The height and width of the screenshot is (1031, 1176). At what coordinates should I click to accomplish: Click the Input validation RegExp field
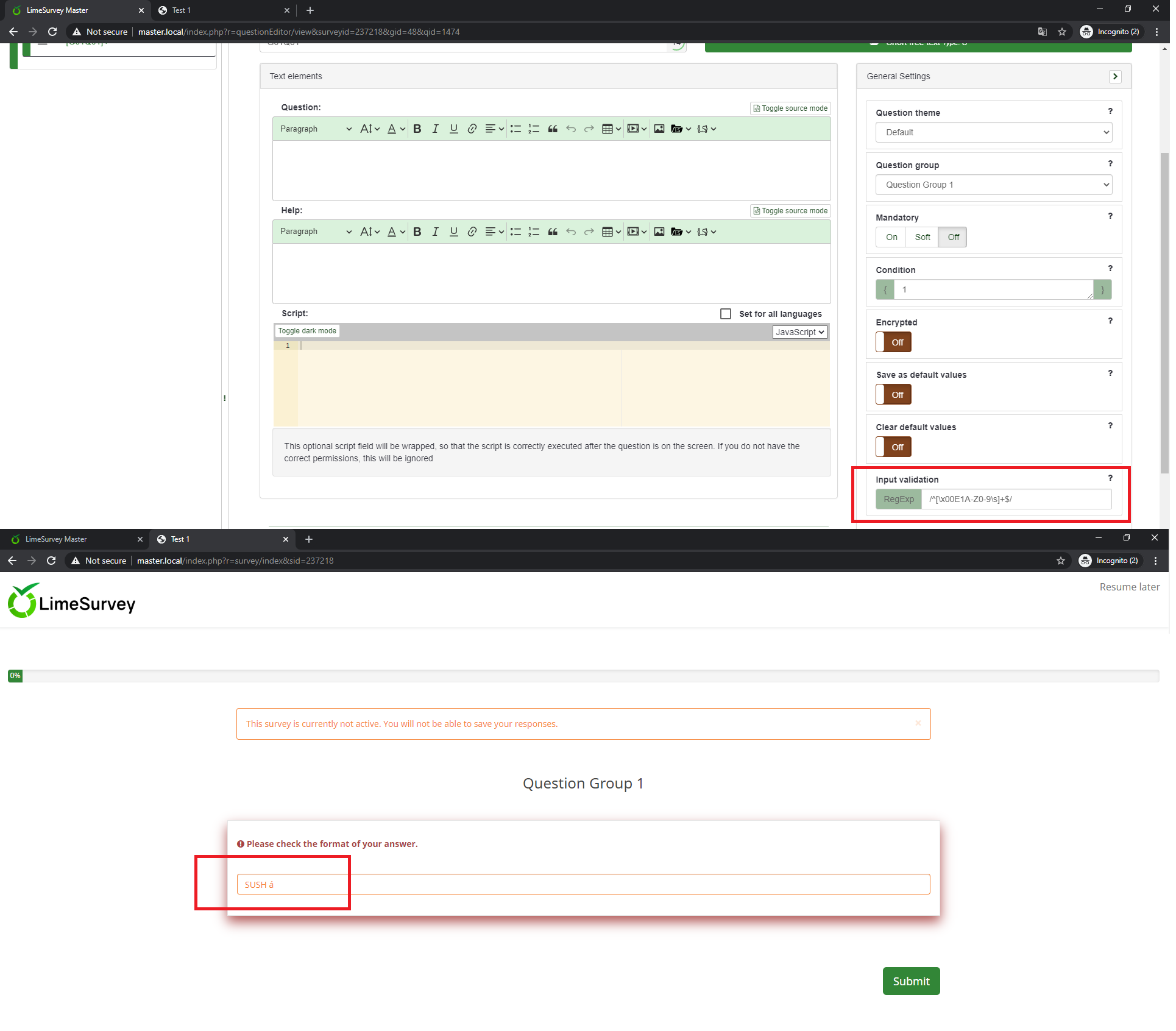coord(1016,499)
